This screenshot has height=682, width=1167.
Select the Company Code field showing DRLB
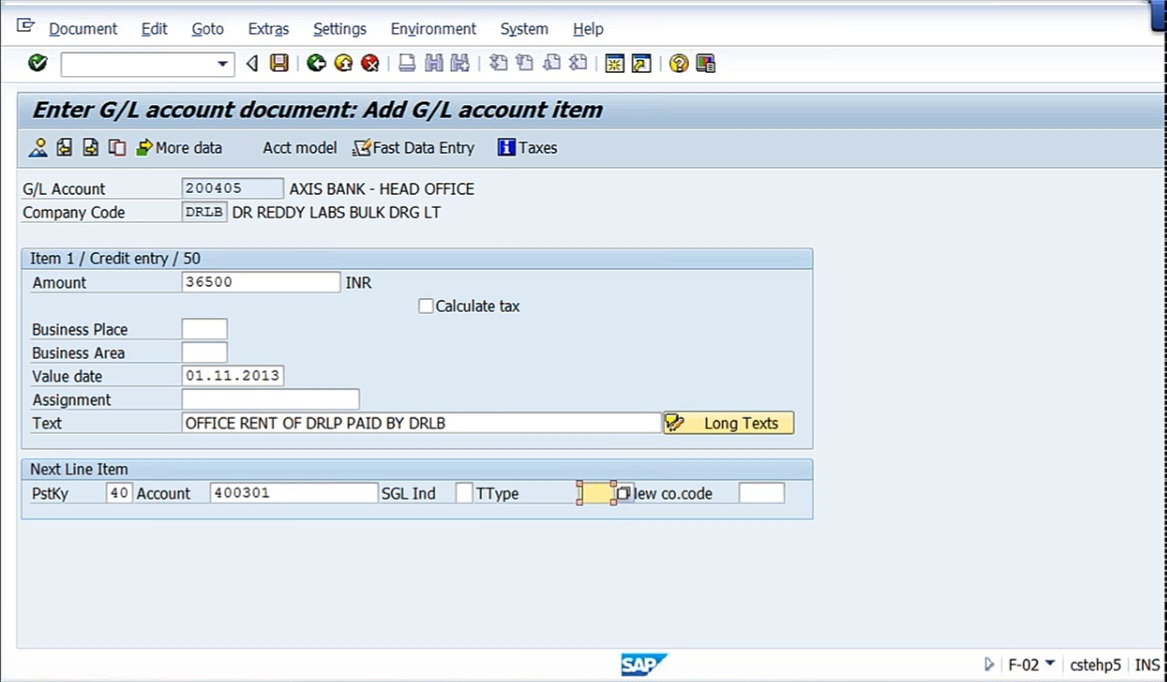pos(205,212)
